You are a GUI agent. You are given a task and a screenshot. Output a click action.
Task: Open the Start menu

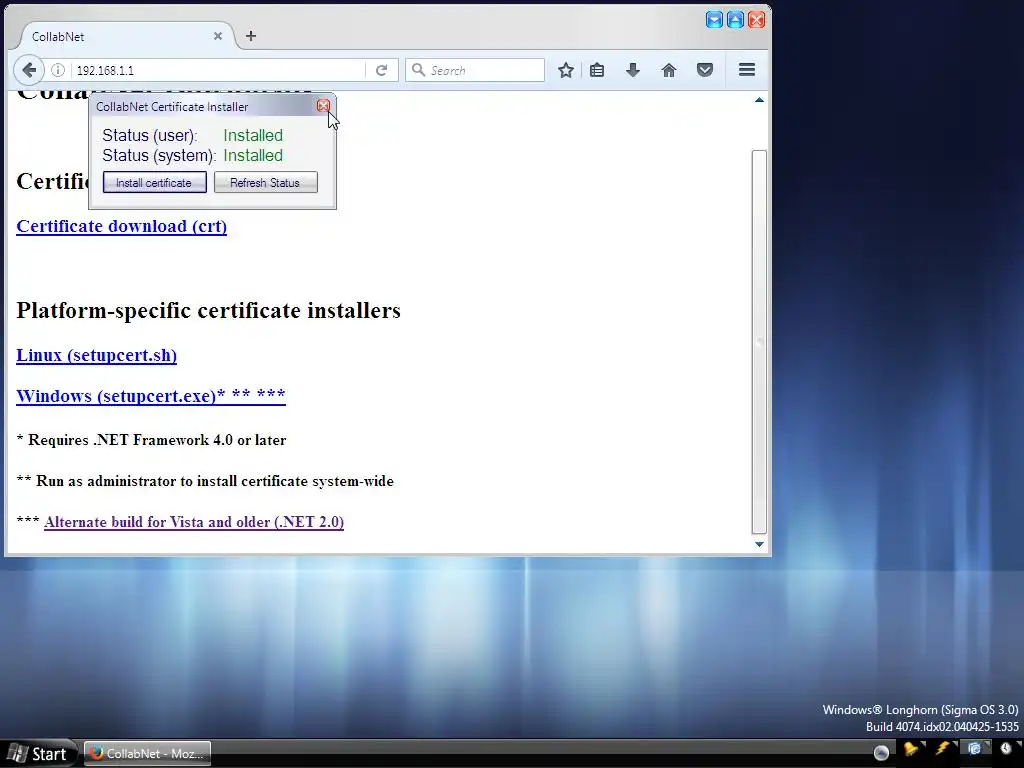(39, 754)
